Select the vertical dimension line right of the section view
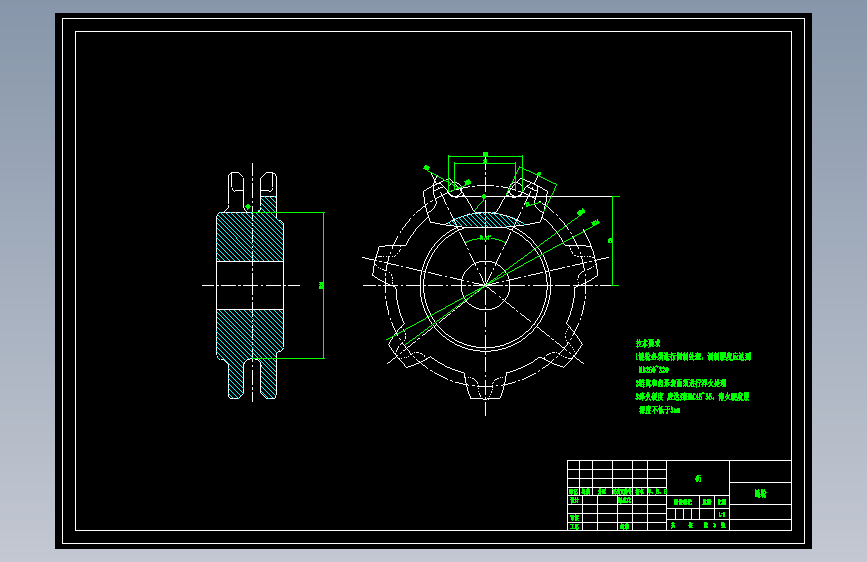867x562 pixels. (324, 285)
